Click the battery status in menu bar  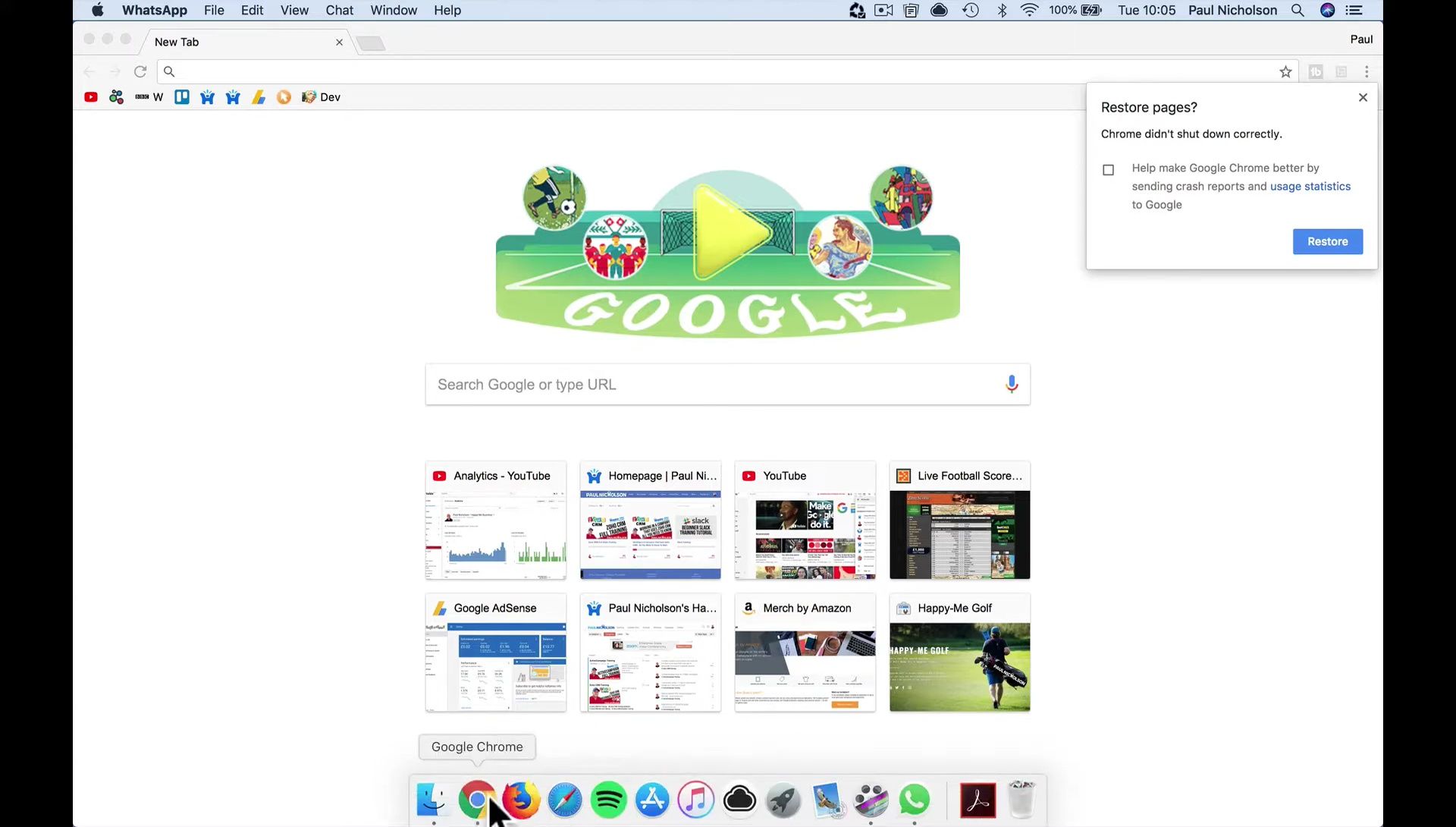coord(1075,10)
